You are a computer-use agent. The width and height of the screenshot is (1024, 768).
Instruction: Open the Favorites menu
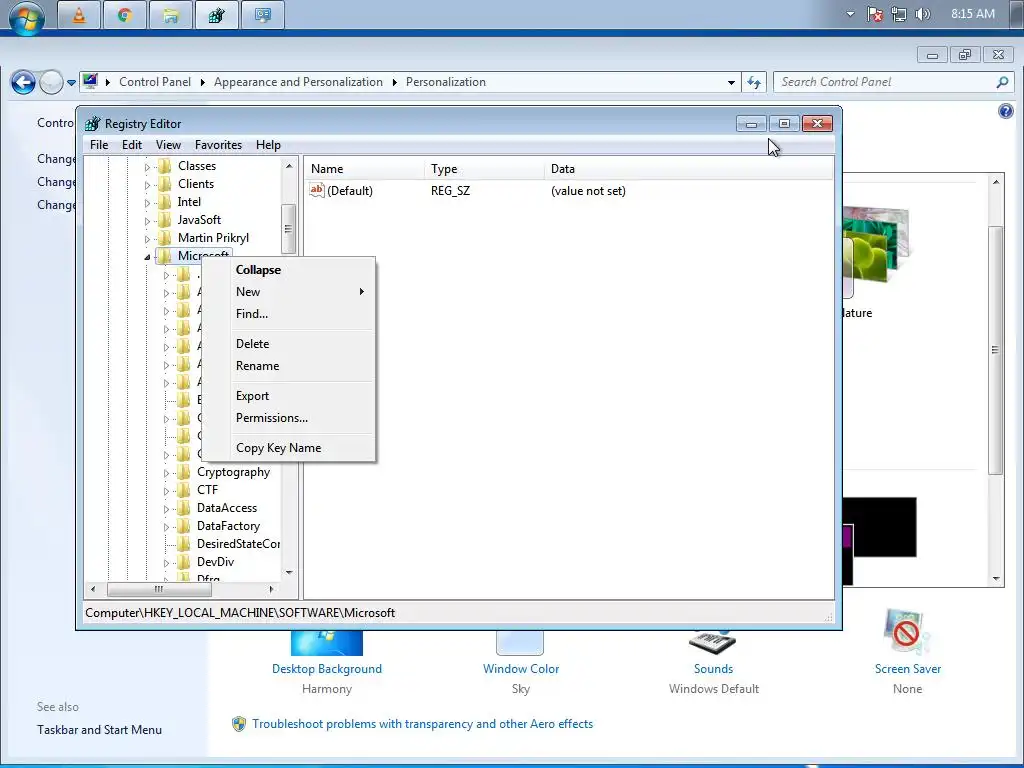(218, 145)
